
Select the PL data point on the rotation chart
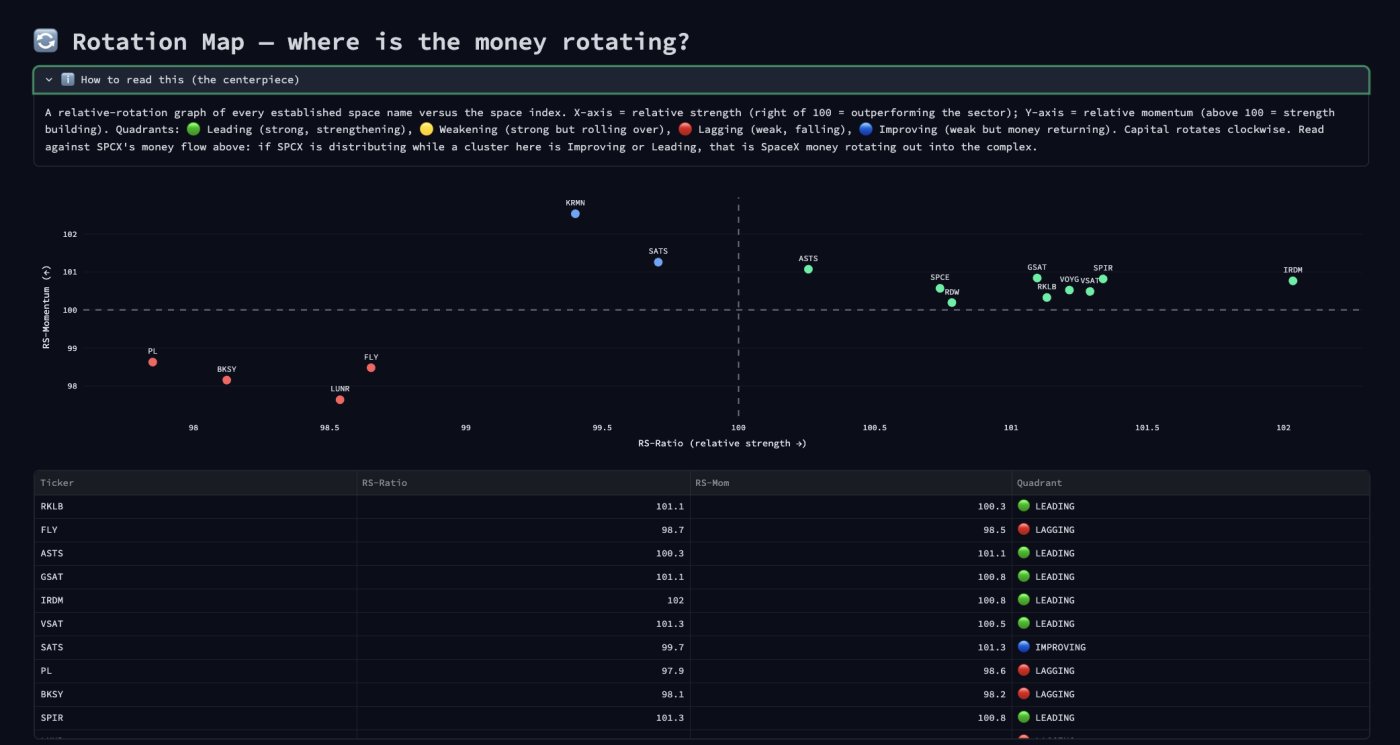pos(152,362)
